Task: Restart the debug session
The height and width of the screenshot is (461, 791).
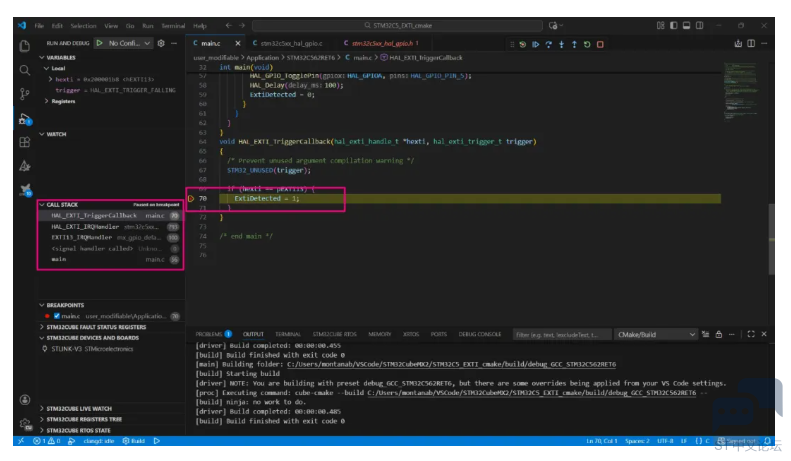Action: pos(587,44)
